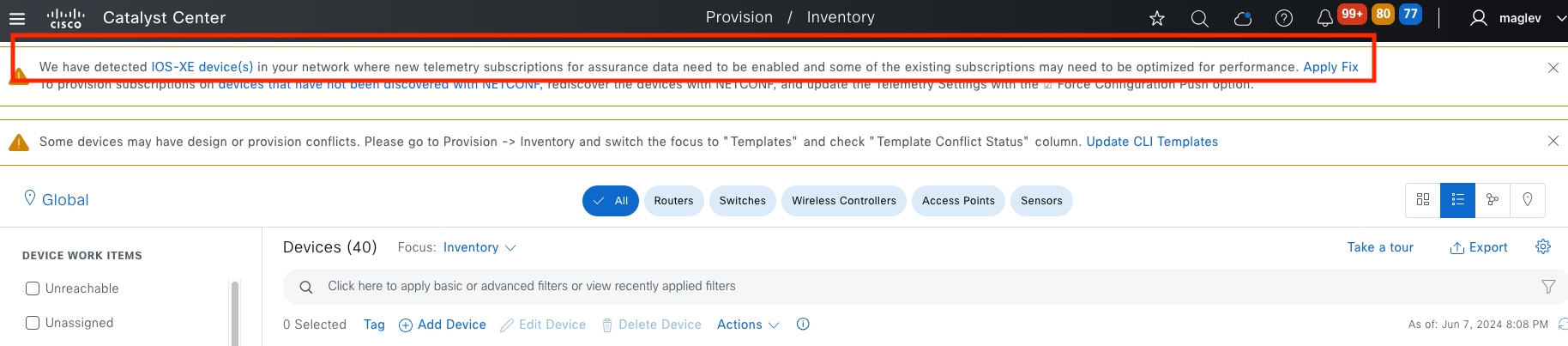Filter devices by Switches

tap(743, 201)
